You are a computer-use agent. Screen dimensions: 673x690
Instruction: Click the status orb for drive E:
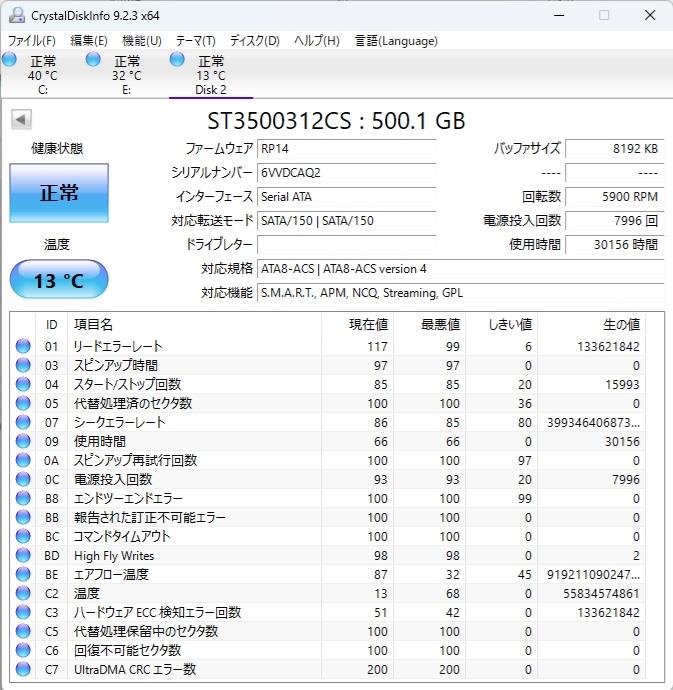pyautogui.click(x=93, y=59)
